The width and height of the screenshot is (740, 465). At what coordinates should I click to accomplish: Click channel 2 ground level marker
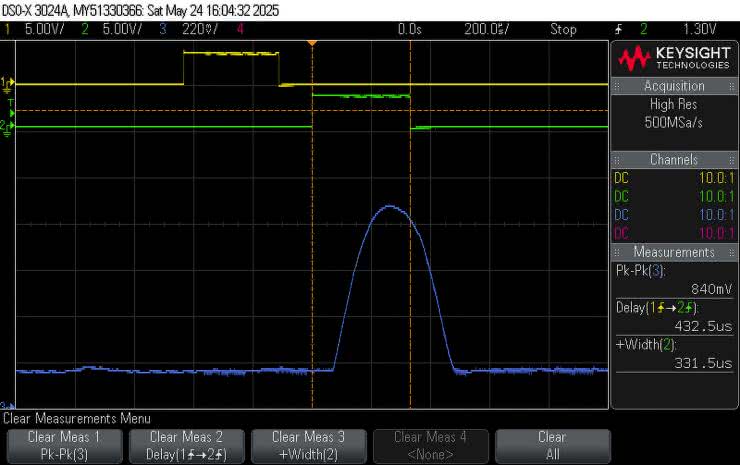point(7,128)
